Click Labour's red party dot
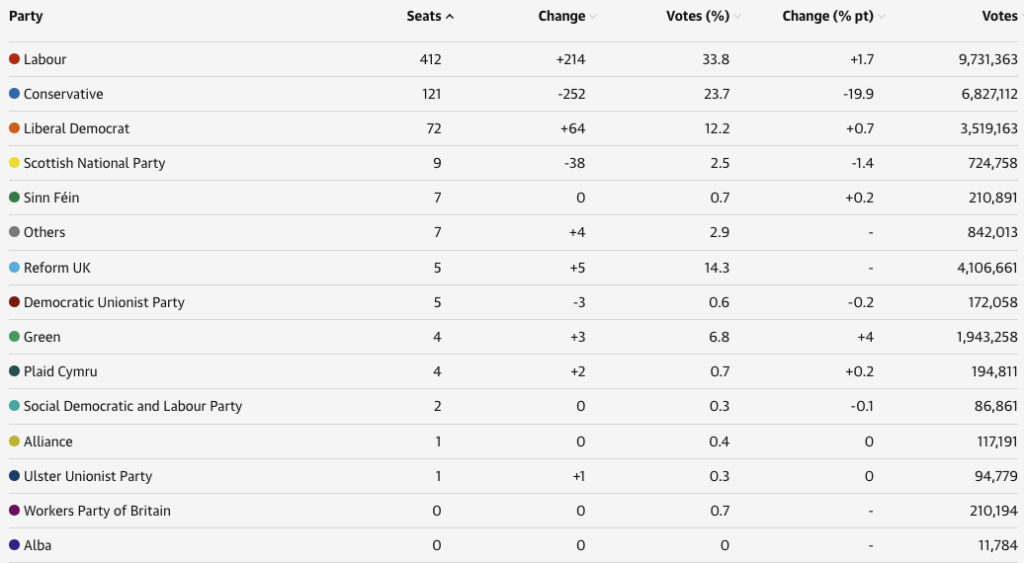The image size is (1024, 563). [14, 59]
